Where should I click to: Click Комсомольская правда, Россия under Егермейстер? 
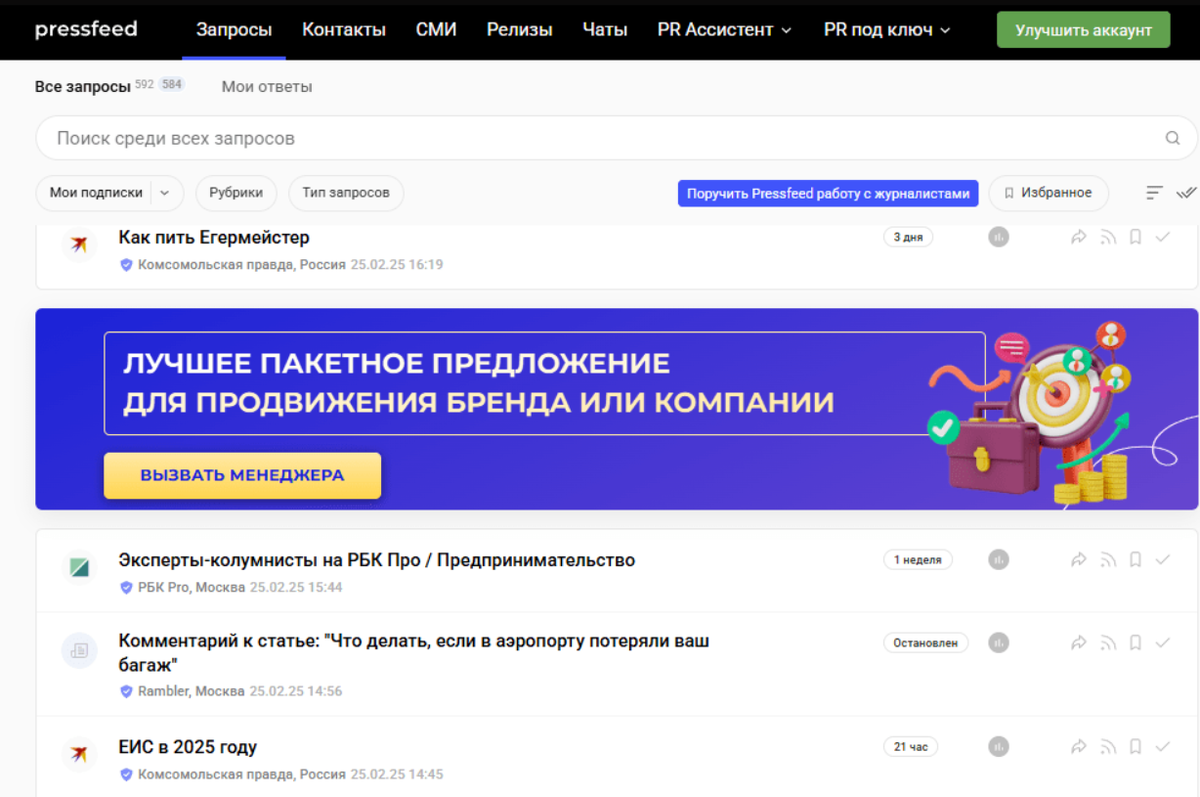click(242, 265)
